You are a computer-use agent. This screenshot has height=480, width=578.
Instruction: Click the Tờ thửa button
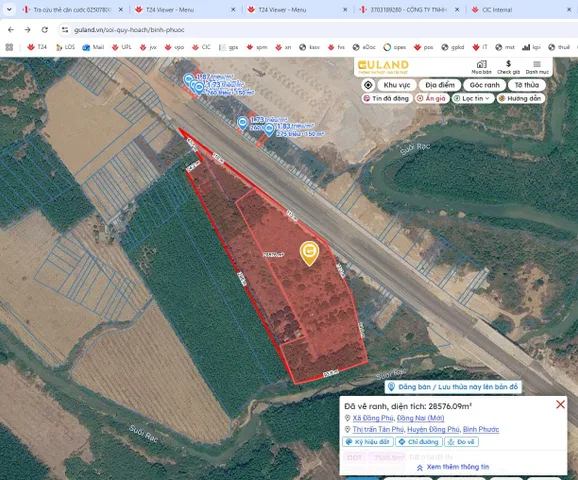(527, 85)
